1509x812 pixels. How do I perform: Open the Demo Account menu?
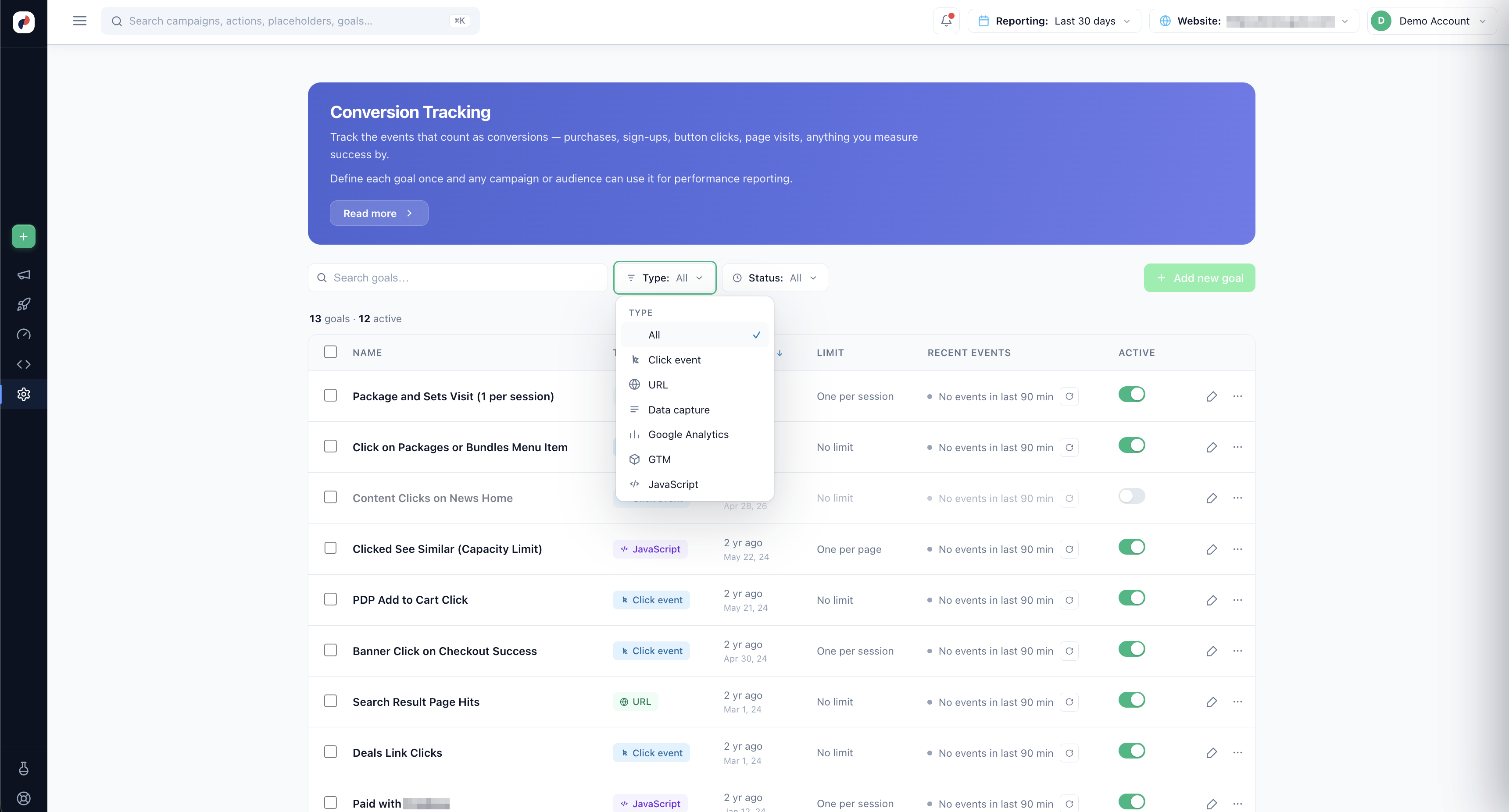pos(1432,21)
